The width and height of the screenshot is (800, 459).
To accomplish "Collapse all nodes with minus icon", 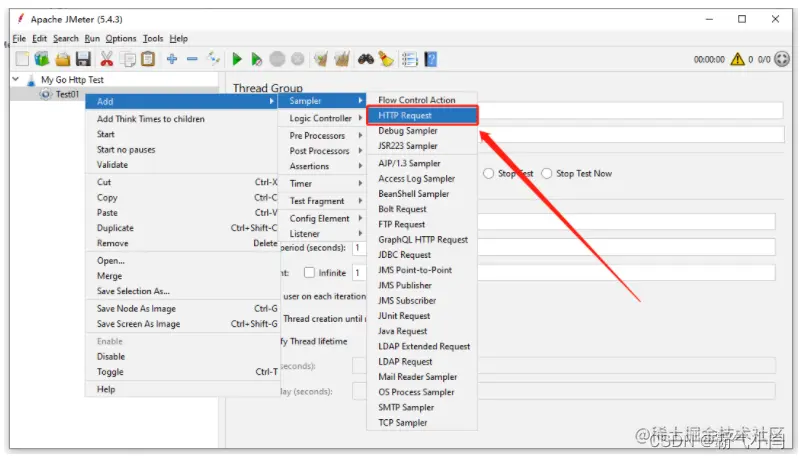I will [192, 59].
